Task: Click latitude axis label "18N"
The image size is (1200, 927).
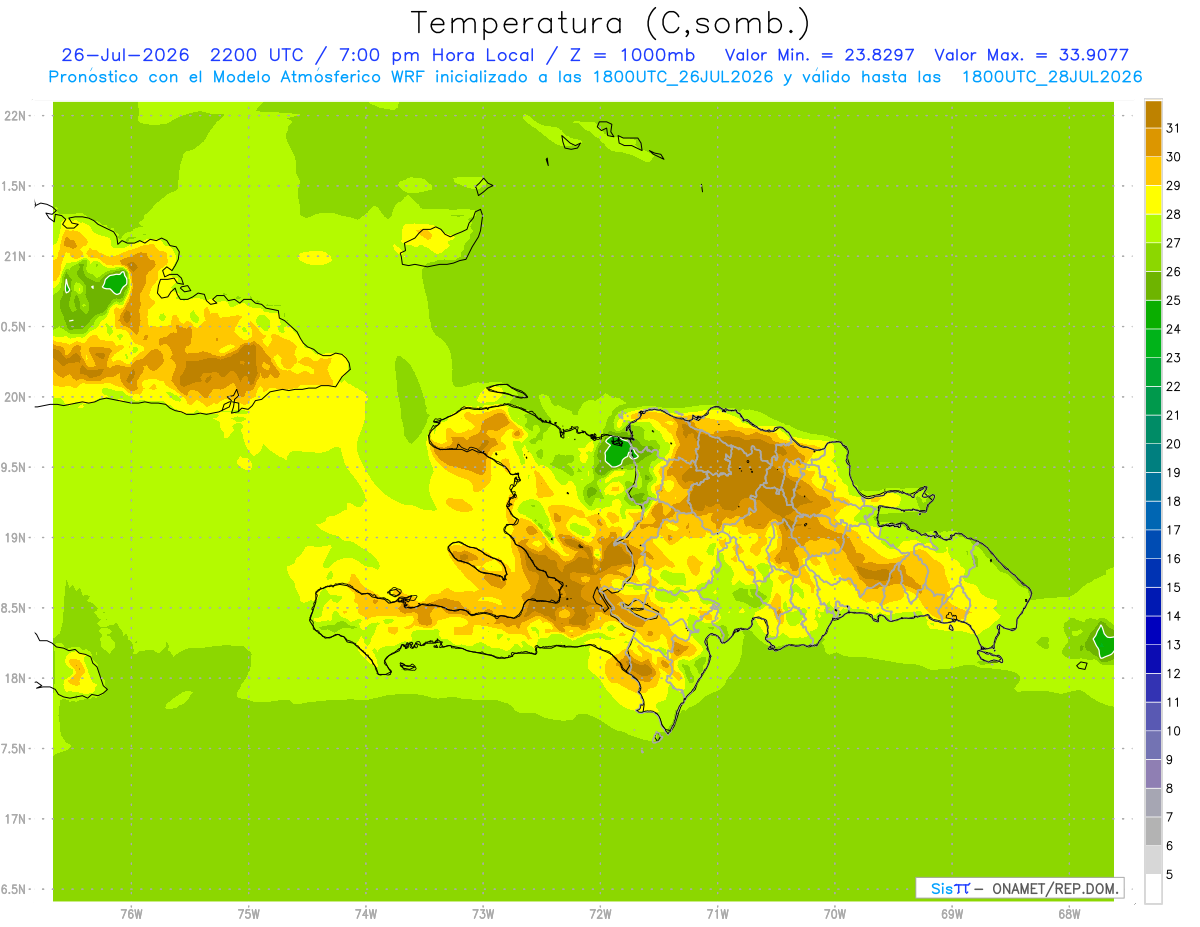Action: point(15,678)
